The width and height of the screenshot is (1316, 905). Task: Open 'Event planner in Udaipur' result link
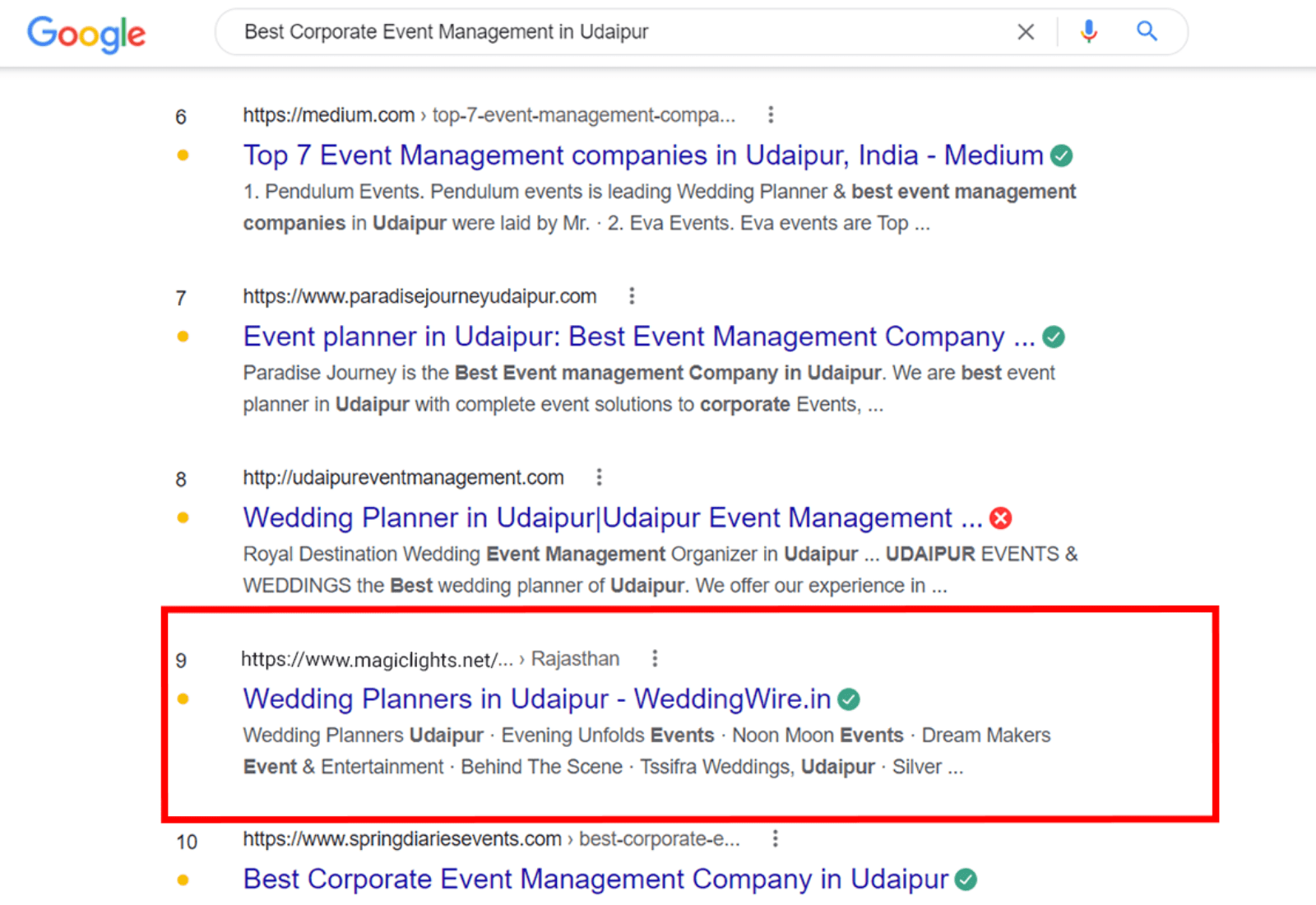(638, 336)
